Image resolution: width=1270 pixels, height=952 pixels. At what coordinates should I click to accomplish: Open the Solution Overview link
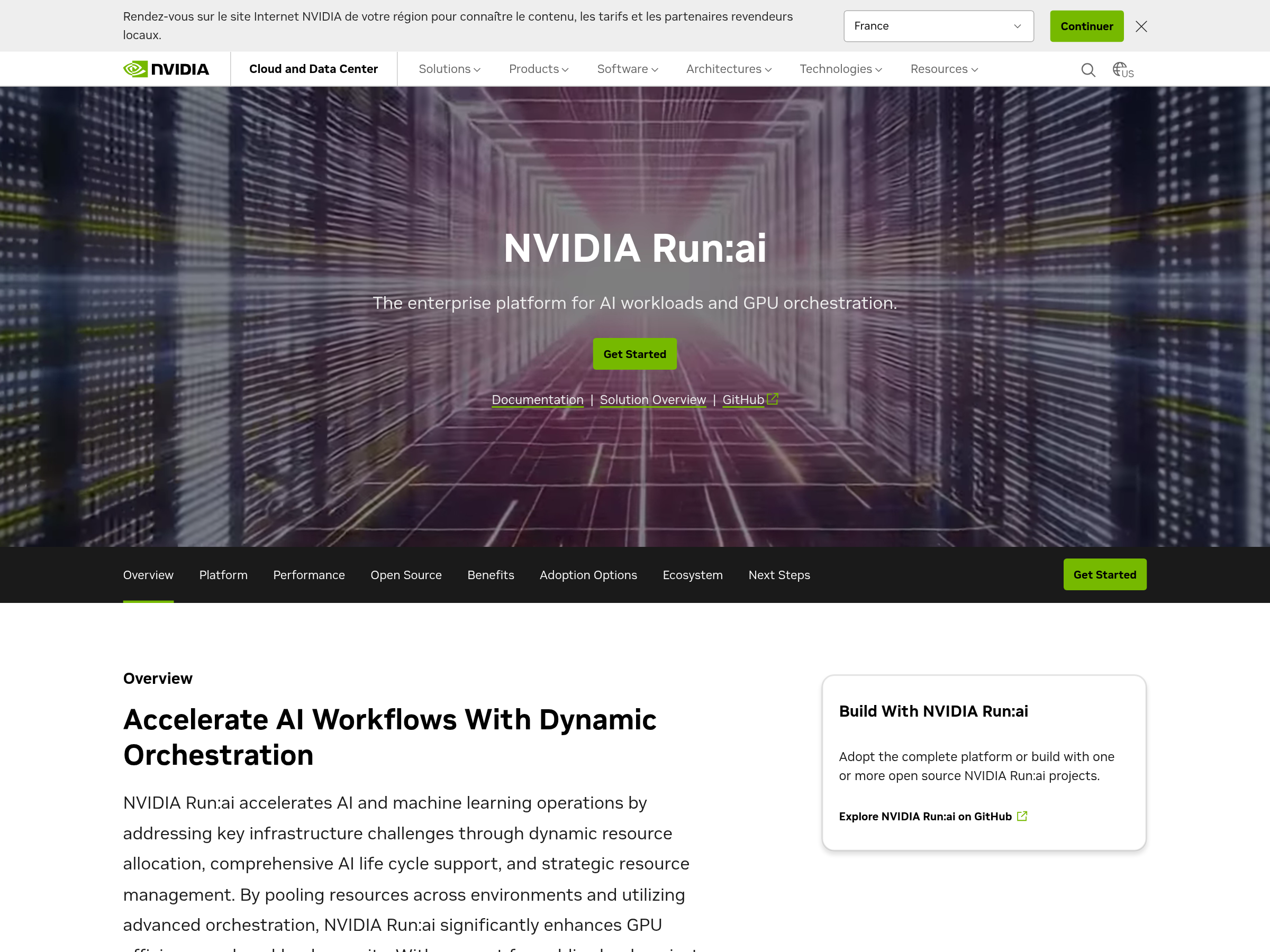653,399
